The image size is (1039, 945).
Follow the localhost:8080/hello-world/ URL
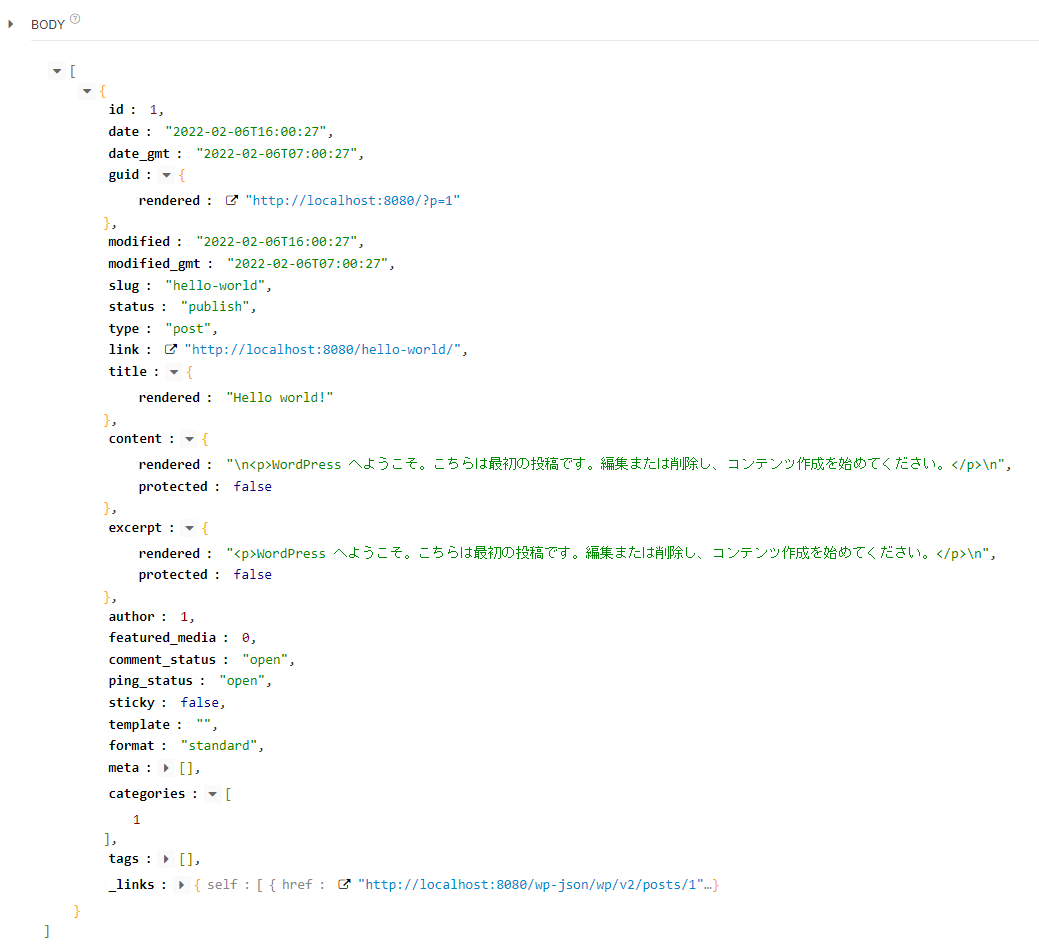tap(323, 350)
